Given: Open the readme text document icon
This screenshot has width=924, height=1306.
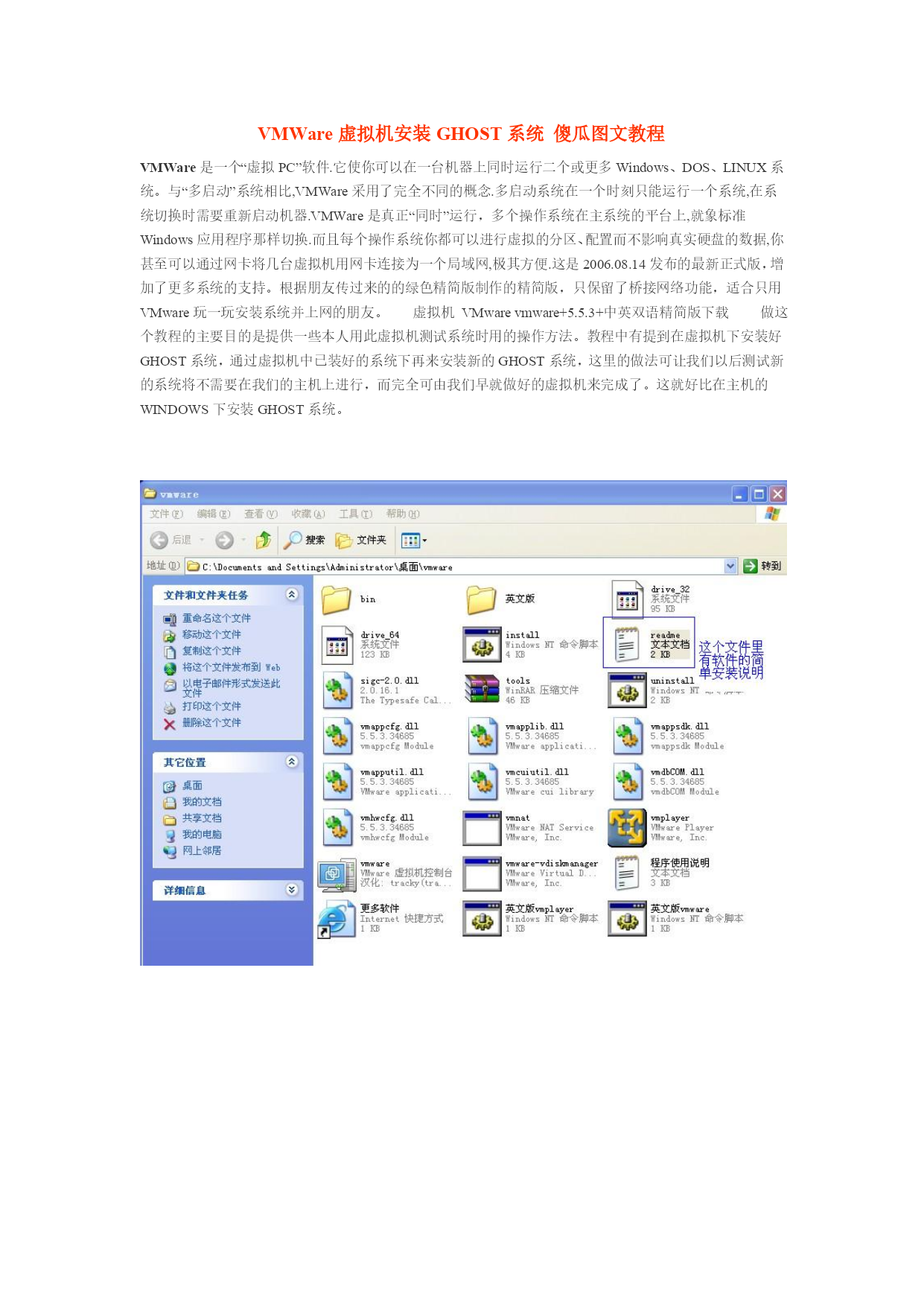Looking at the screenshot, I should pyautogui.click(x=627, y=644).
